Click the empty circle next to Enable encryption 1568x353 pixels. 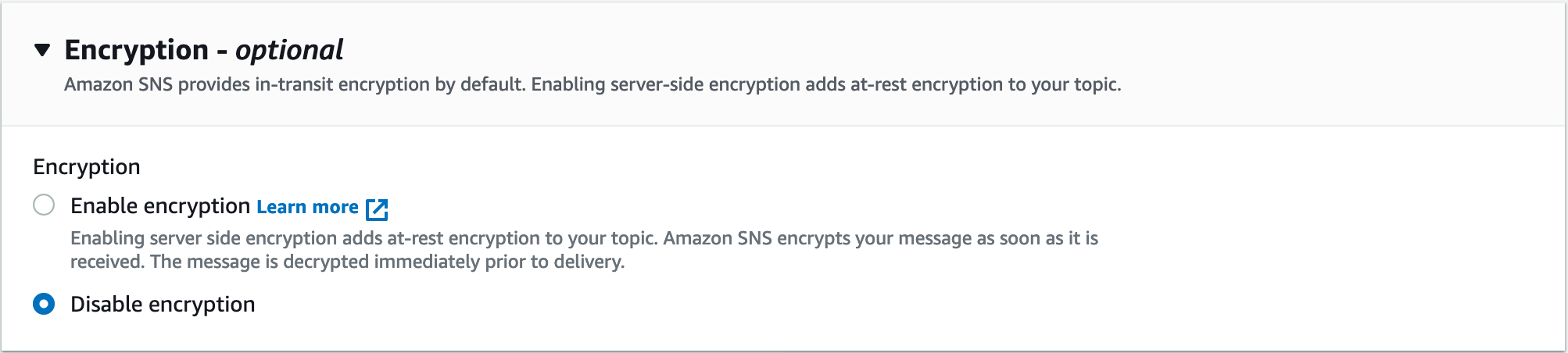(44, 205)
